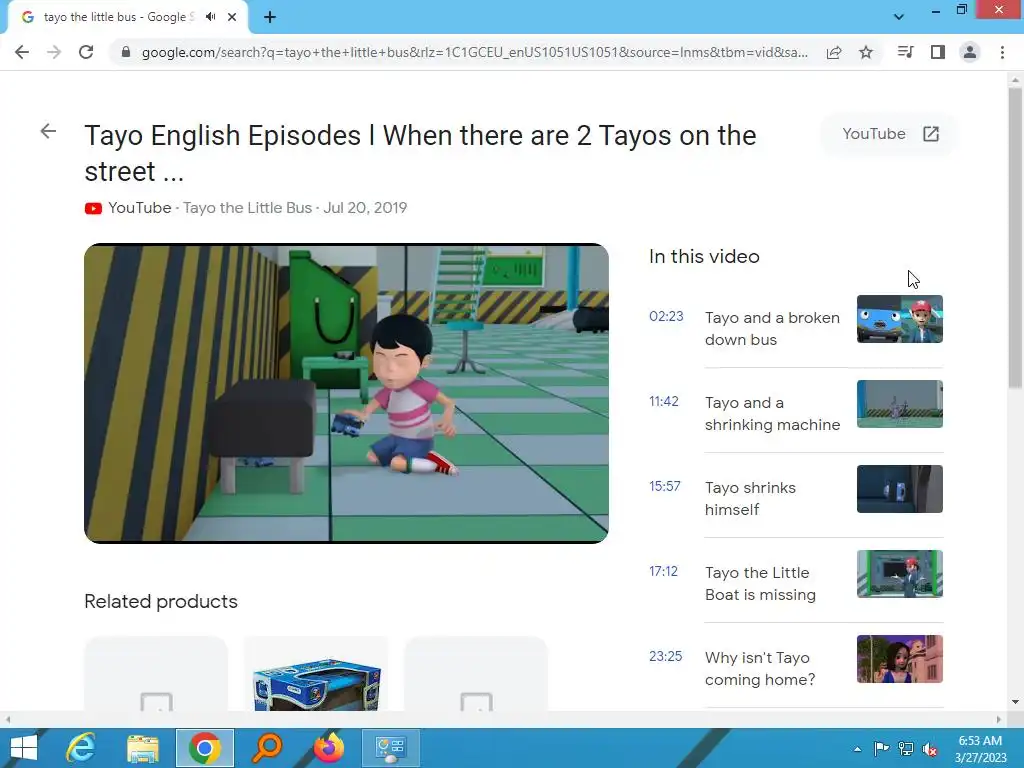The image size is (1024, 768).
Task: Jump to the 02:23 timestamp
Action: [666, 316]
